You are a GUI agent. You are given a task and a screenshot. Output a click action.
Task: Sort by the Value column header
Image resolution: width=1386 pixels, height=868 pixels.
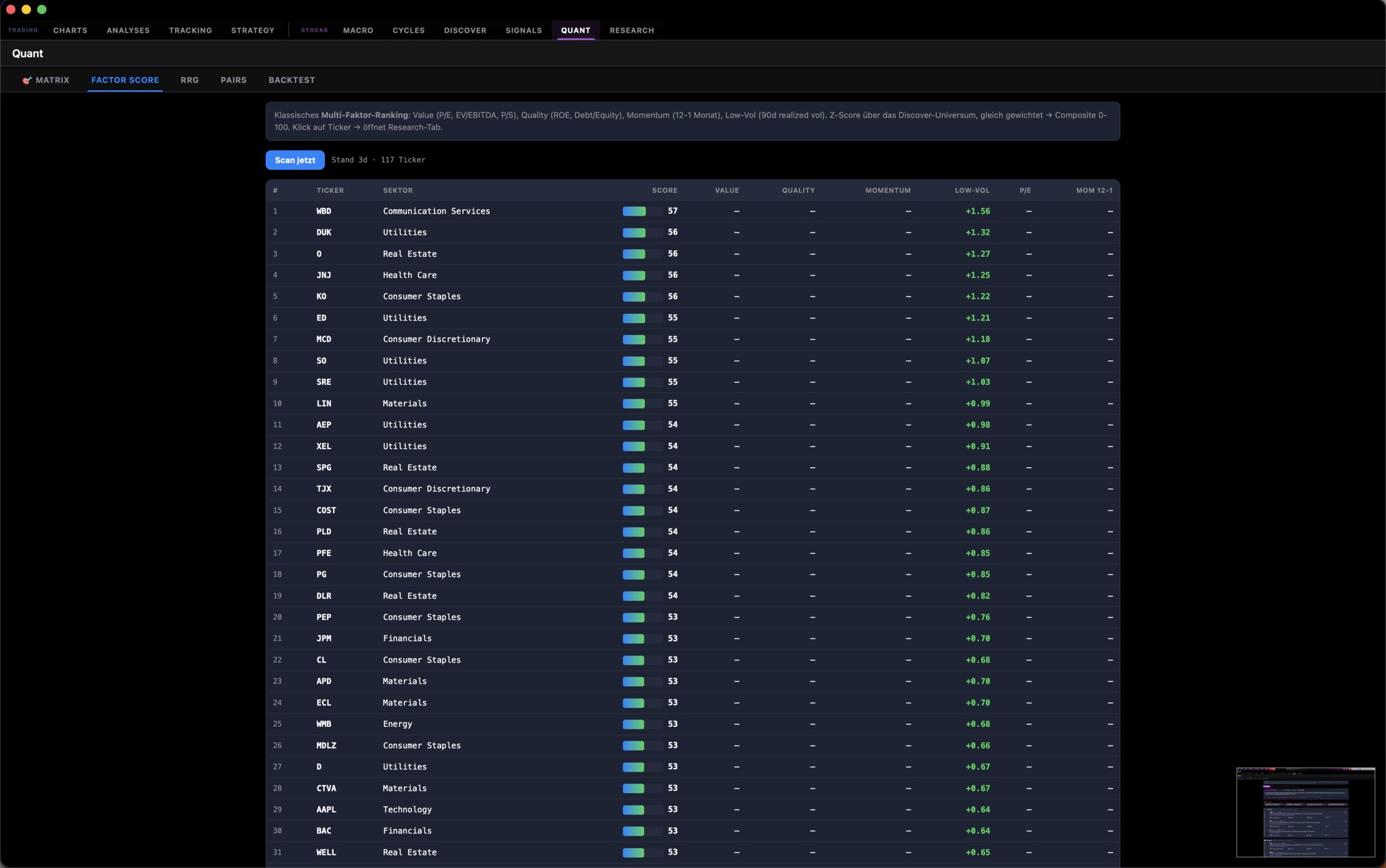click(727, 190)
